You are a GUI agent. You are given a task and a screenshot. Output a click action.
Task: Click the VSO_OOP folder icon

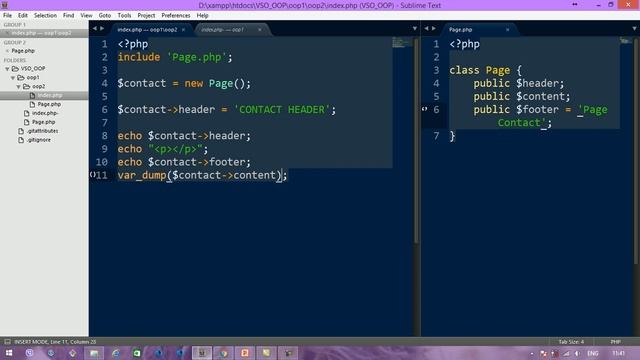point(15,69)
